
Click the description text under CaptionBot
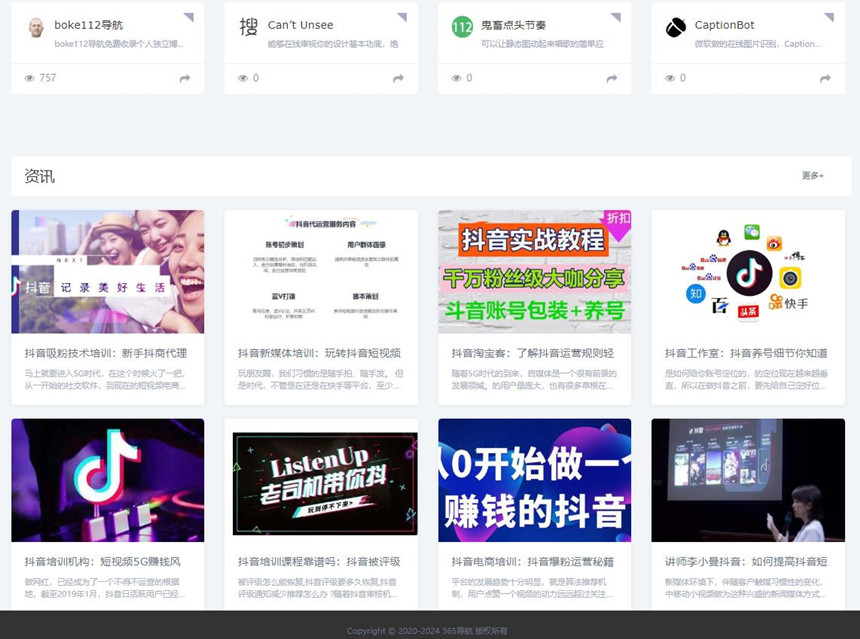[x=758, y=44]
